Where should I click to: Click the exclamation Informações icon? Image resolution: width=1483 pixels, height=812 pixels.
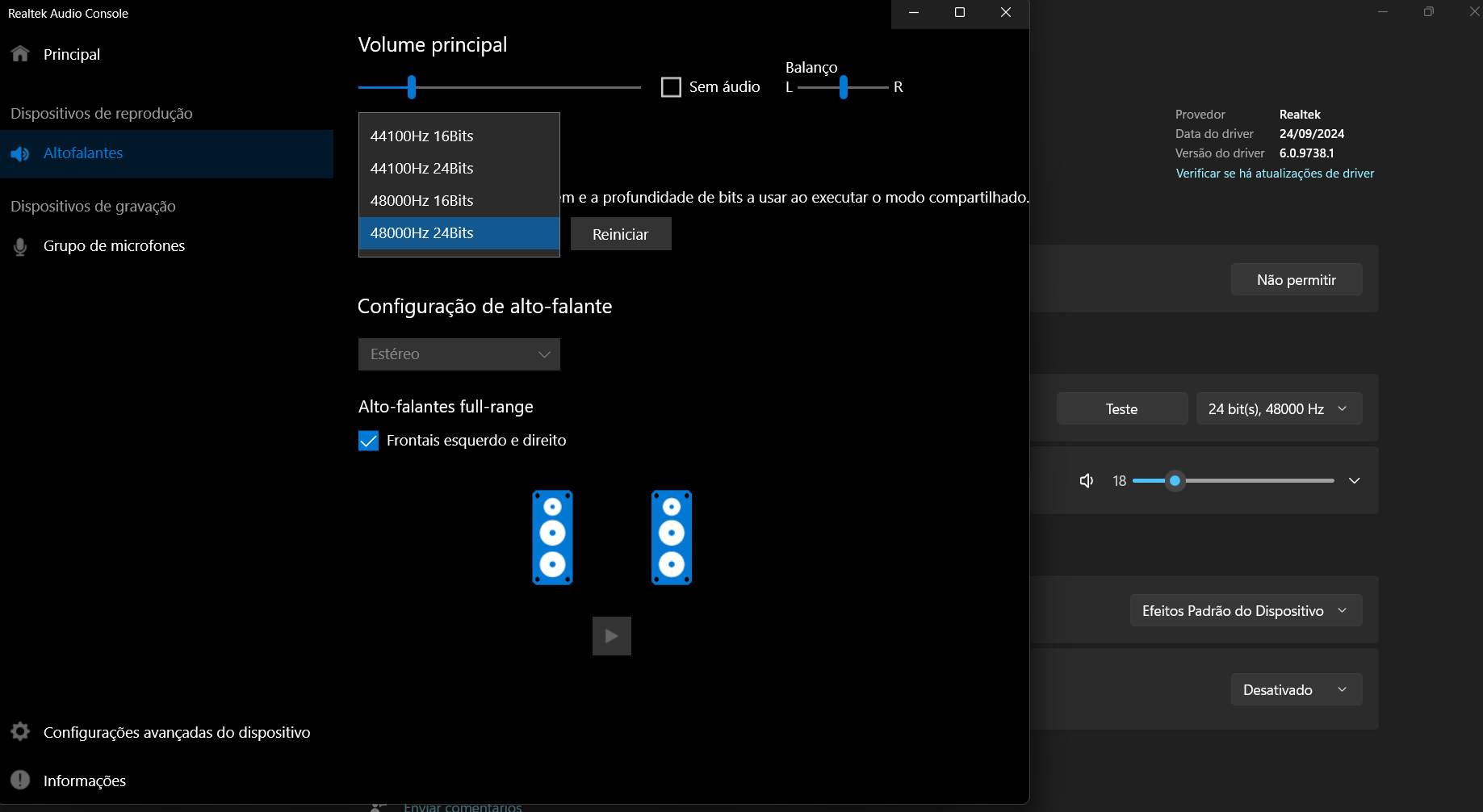[20, 780]
